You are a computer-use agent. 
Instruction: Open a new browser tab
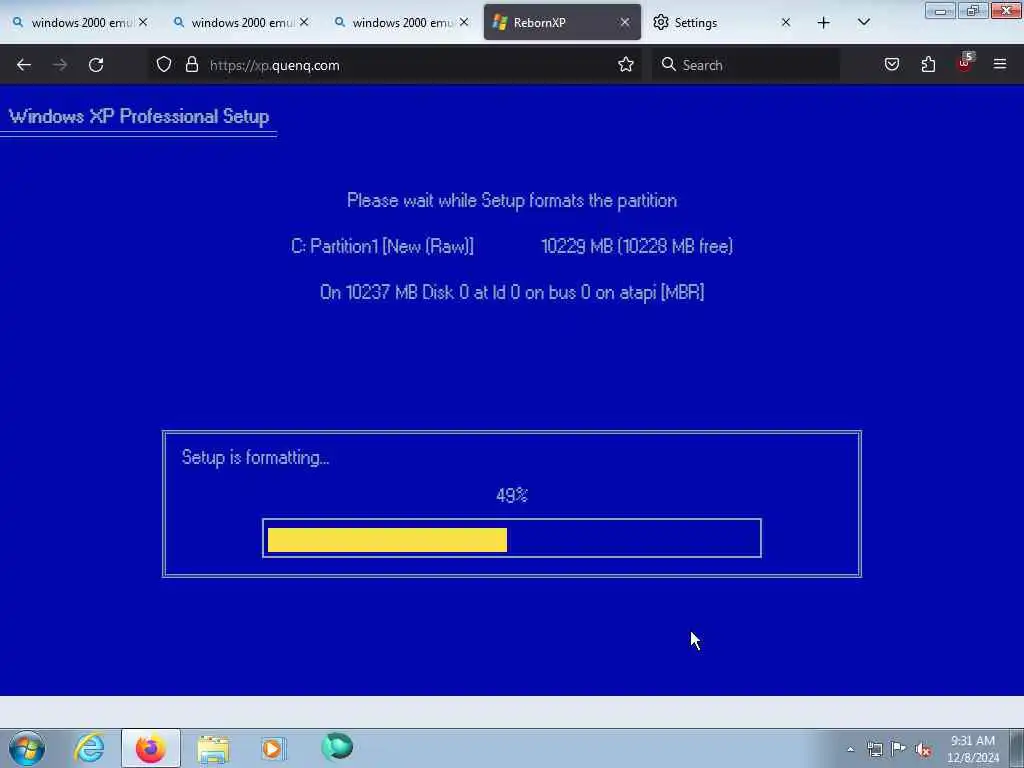click(x=823, y=23)
